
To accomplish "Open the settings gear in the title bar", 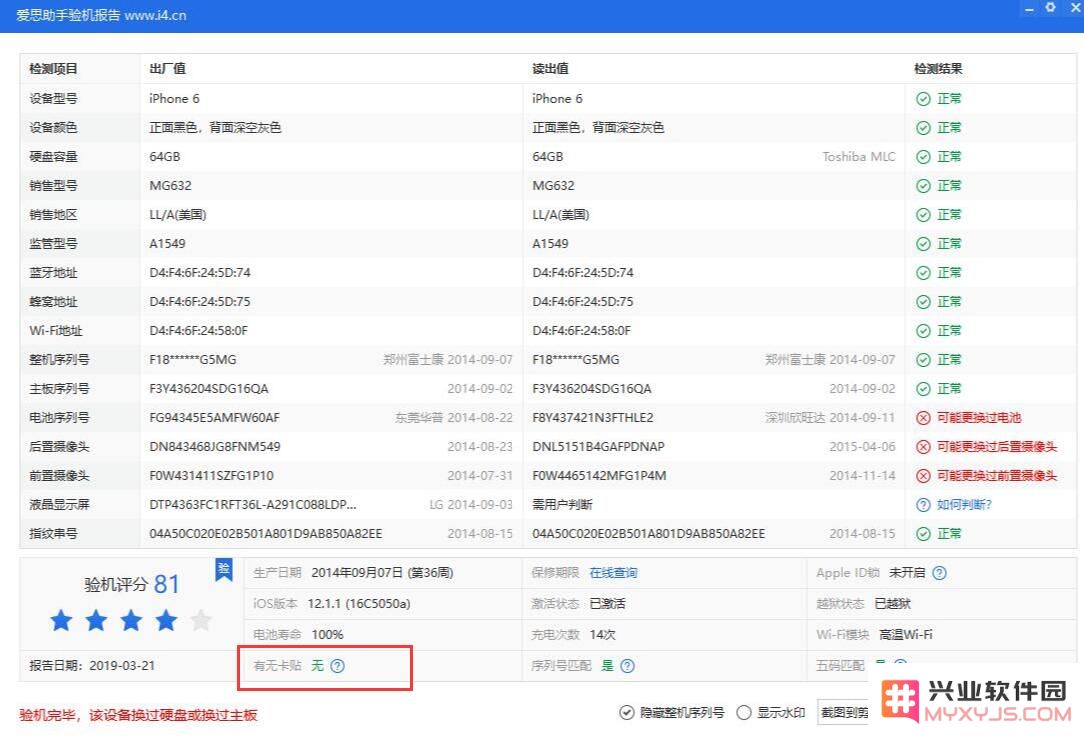I will tap(1050, 8).
